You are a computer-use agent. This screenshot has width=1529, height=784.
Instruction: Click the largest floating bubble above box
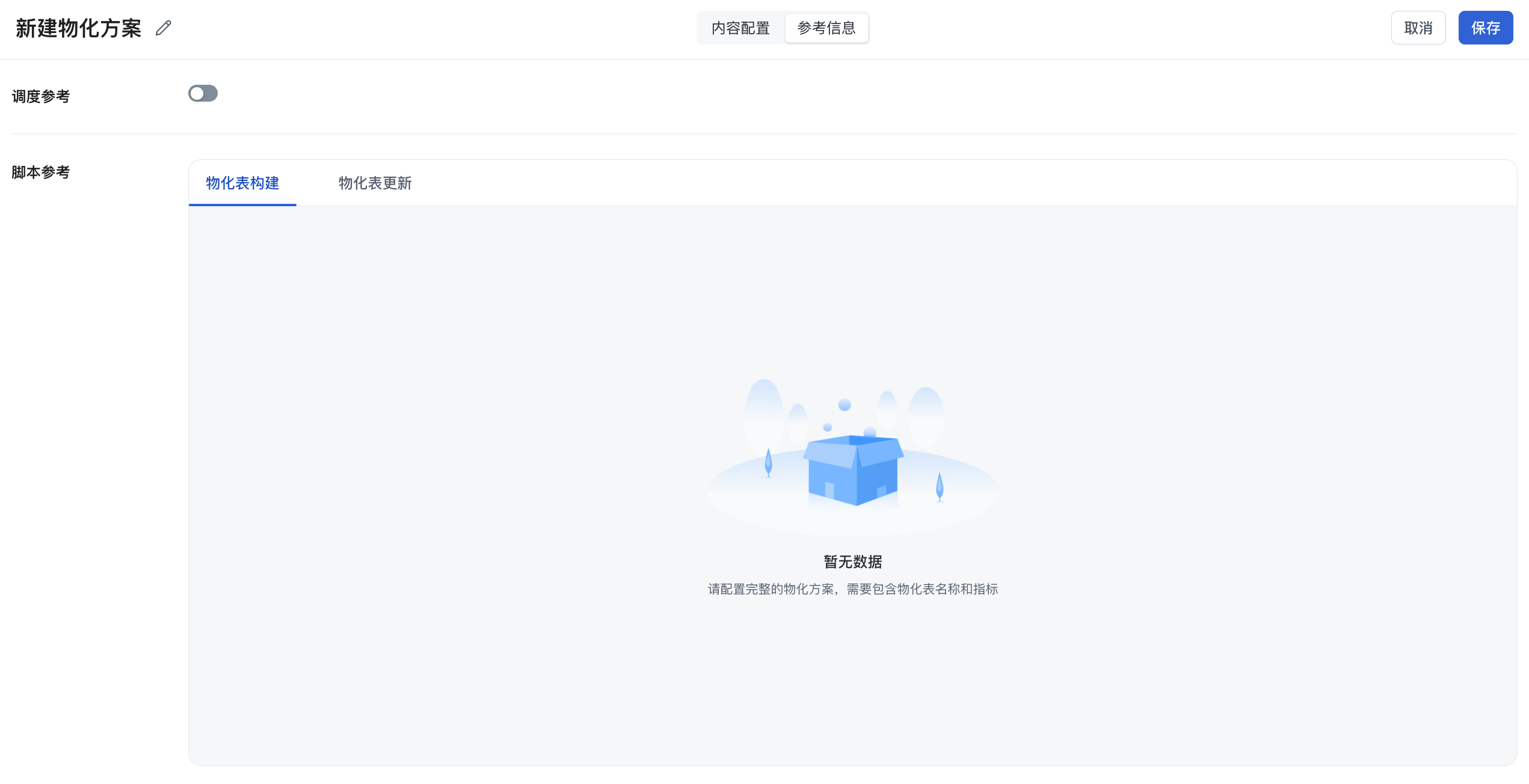(844, 405)
